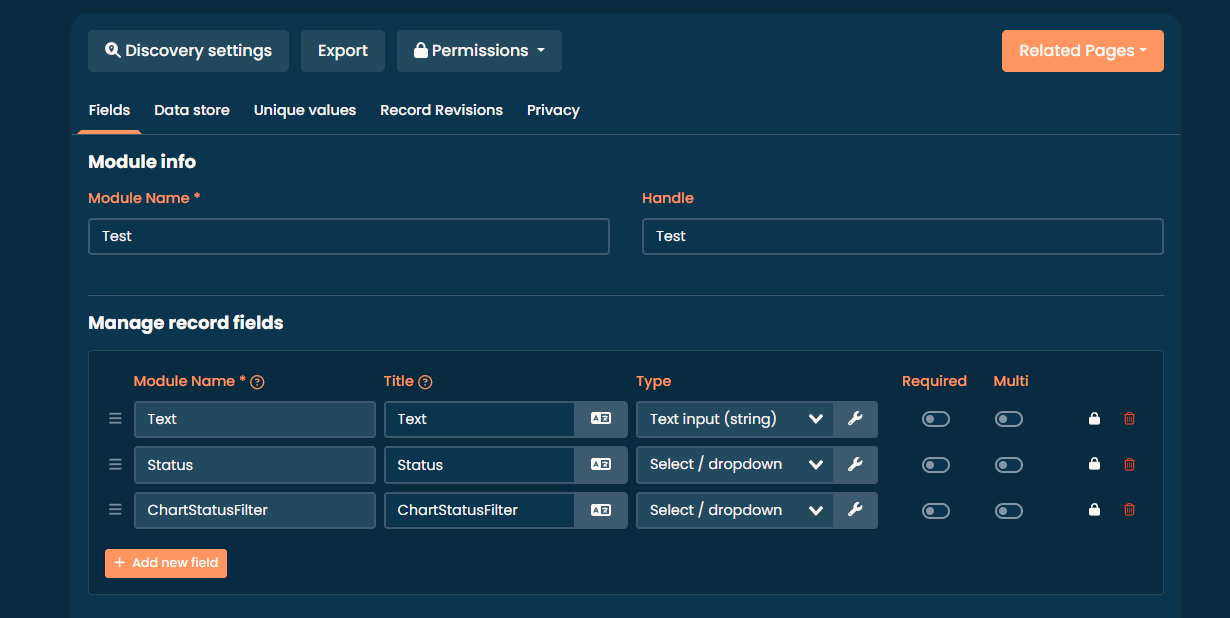This screenshot has height=618, width=1230.
Task: Click the Manage record fields heading
Action: (x=186, y=323)
